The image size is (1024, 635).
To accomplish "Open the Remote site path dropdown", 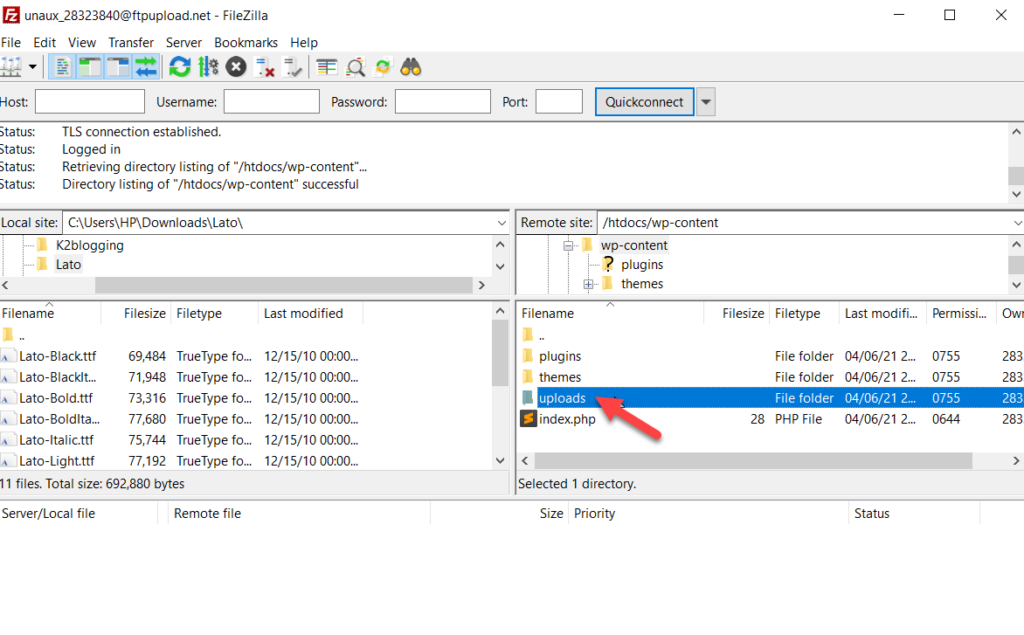I will click(x=1017, y=223).
